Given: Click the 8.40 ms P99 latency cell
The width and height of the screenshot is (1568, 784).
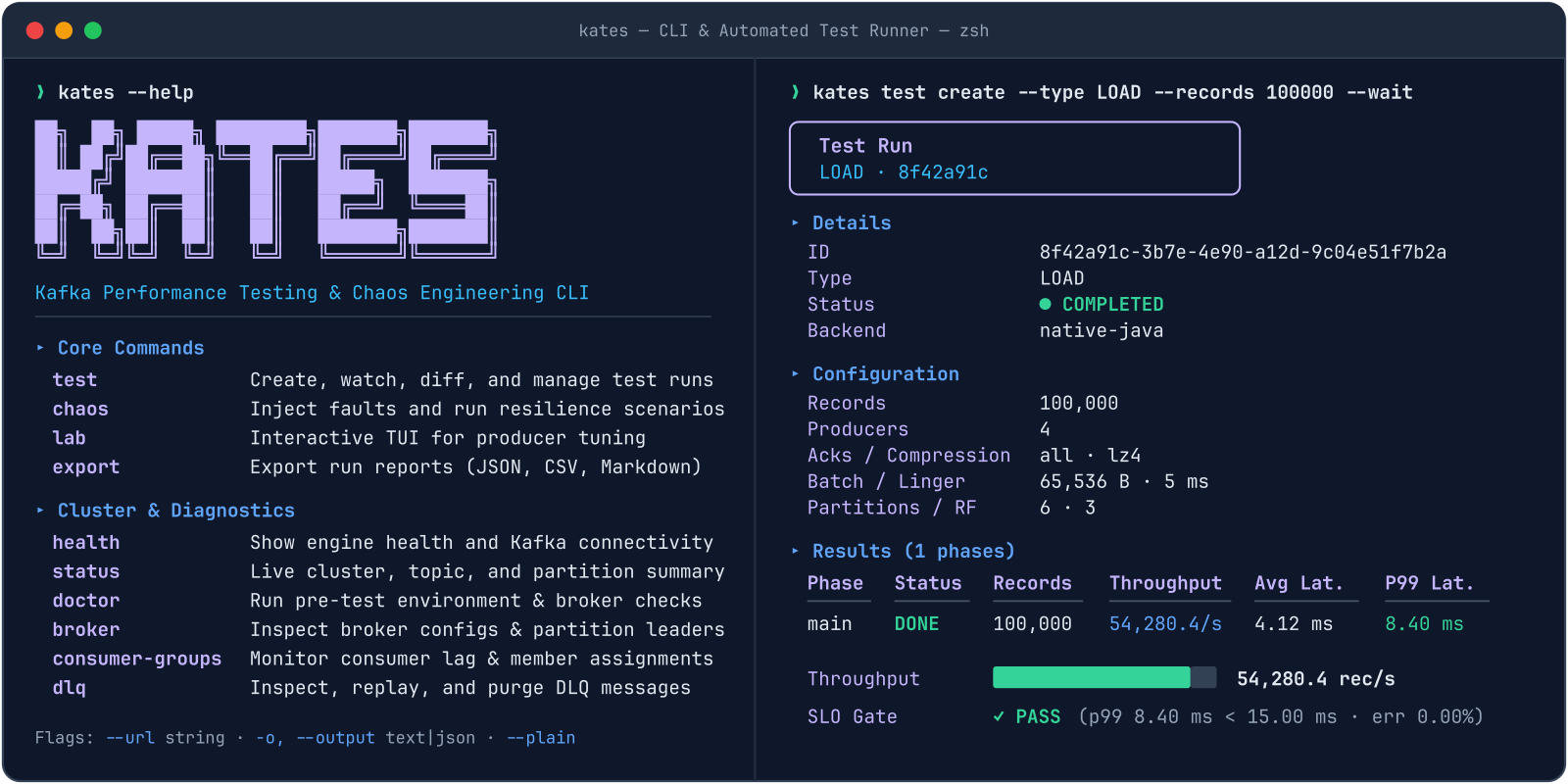Looking at the screenshot, I should (x=1424, y=623).
